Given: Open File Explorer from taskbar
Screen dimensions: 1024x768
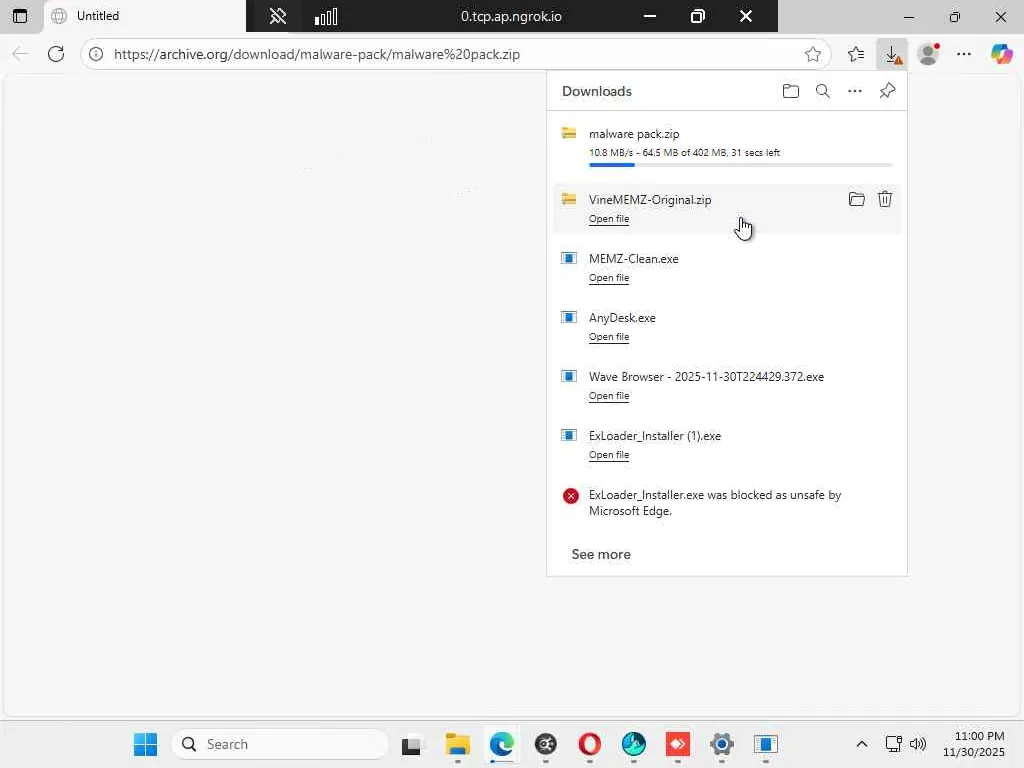Looking at the screenshot, I should [457, 744].
